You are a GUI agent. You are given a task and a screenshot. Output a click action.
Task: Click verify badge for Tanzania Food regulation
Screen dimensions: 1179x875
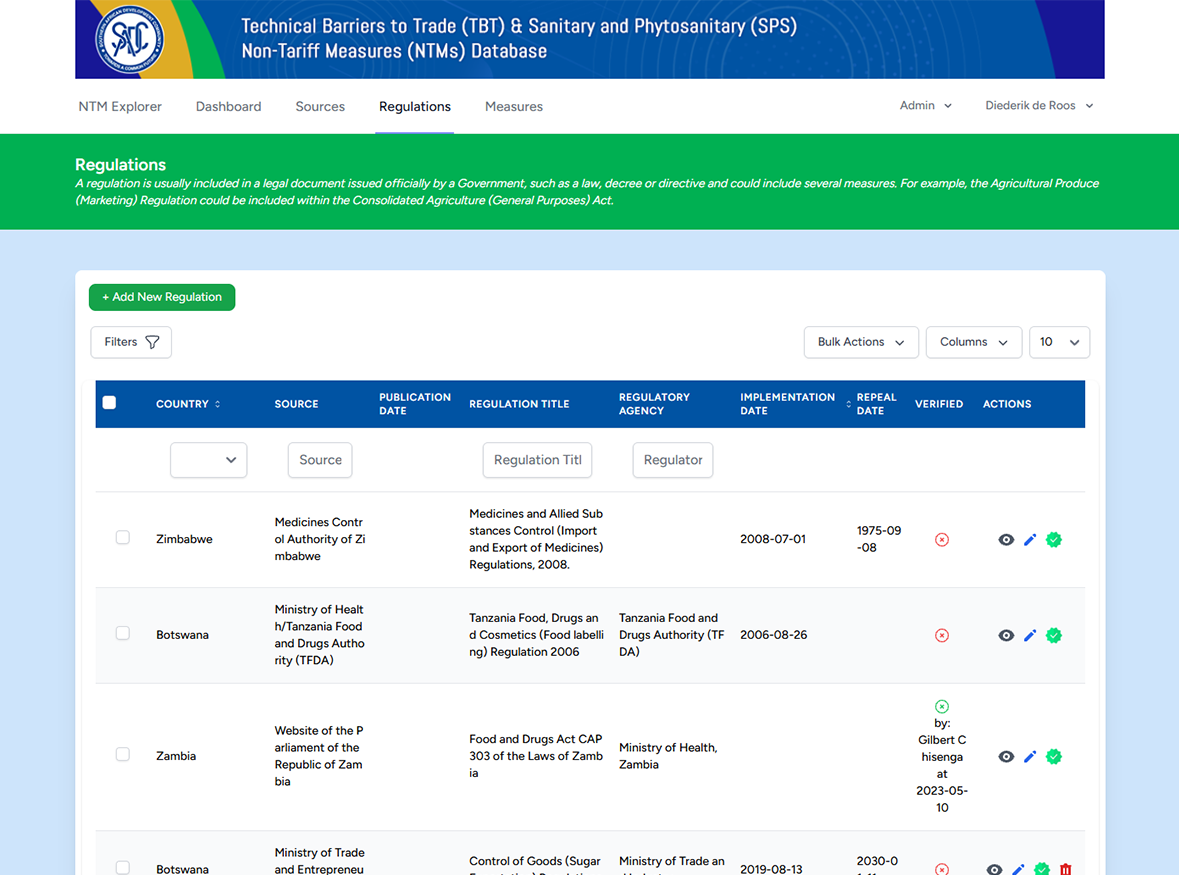pos(1054,636)
